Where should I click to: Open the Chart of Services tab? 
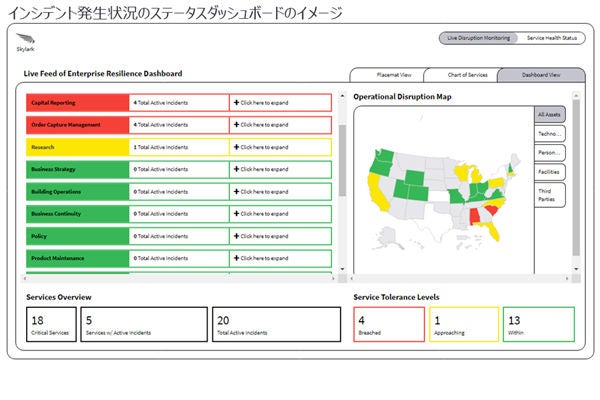(460, 75)
